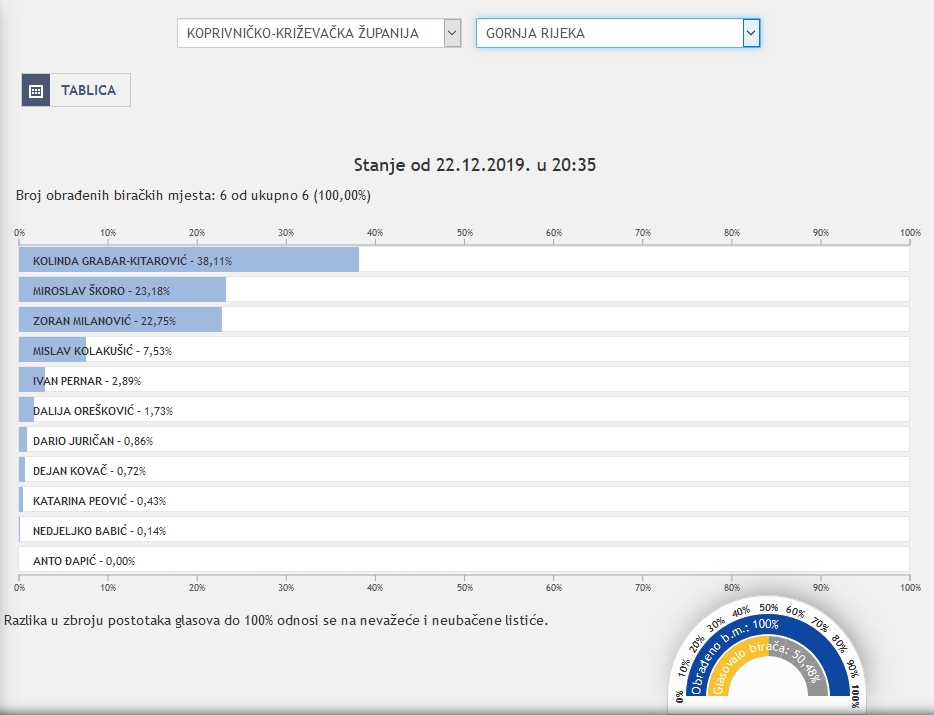
Task: Click the table grid icon beside TABLICA
Action: click(36, 90)
